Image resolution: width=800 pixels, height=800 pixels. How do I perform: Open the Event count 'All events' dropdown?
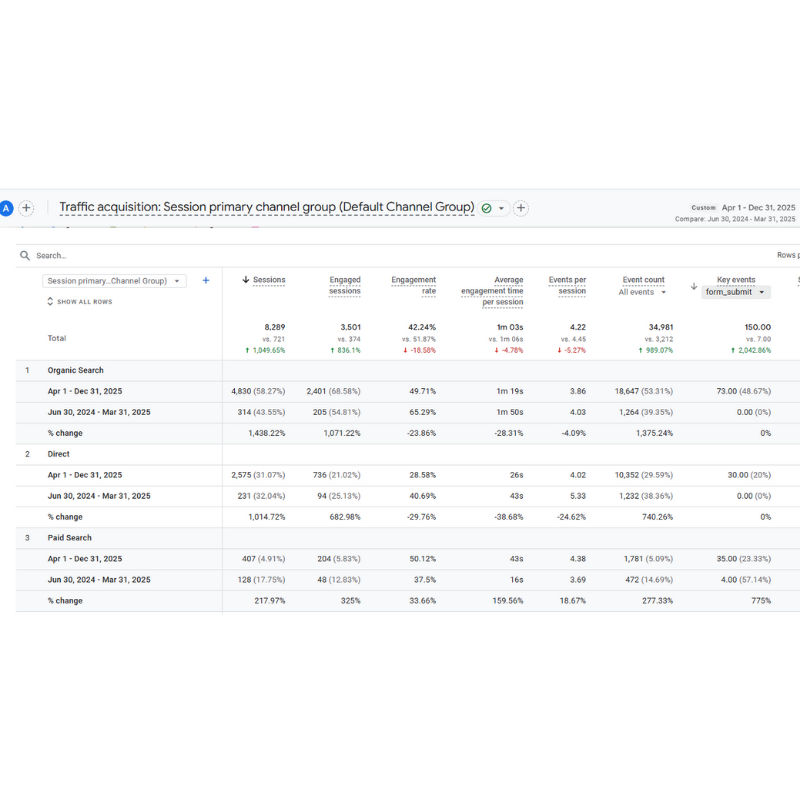642,292
